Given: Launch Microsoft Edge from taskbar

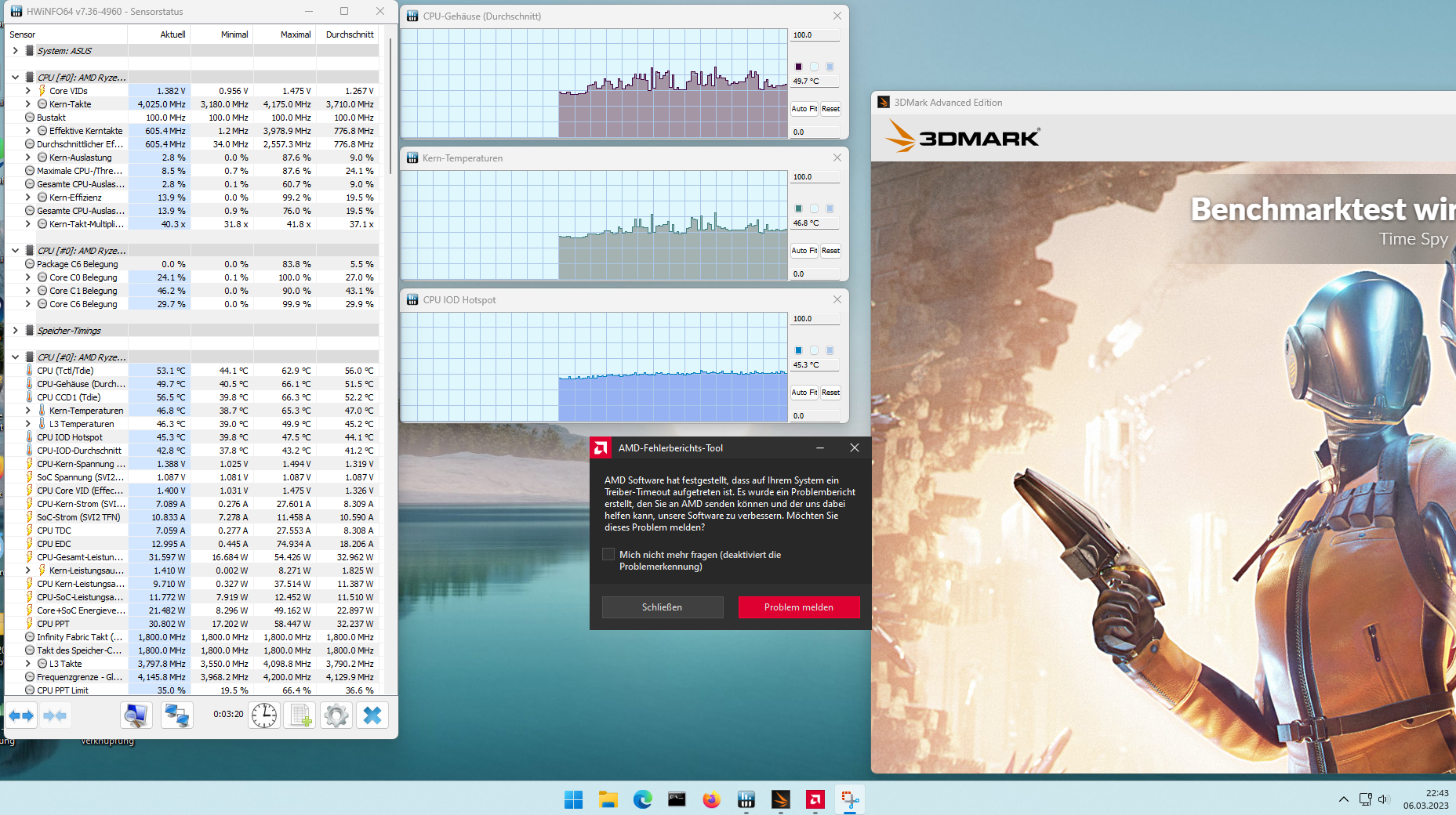Looking at the screenshot, I should 643,799.
